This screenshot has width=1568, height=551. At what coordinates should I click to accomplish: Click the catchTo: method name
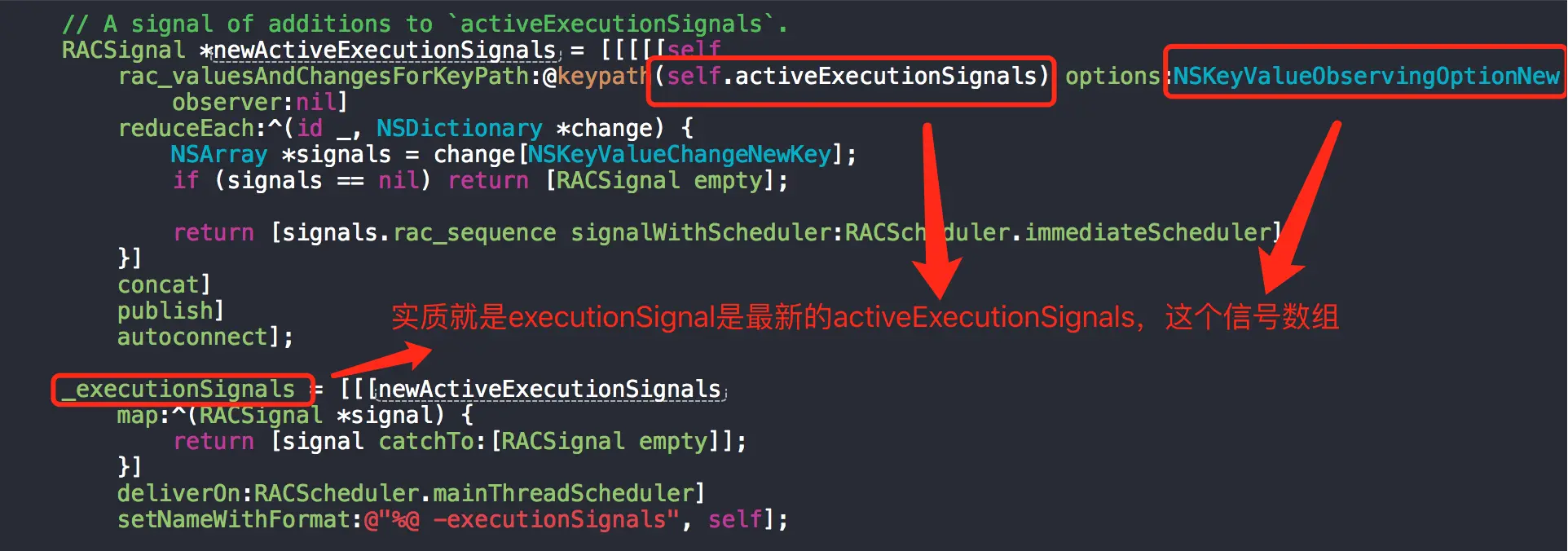[x=433, y=442]
